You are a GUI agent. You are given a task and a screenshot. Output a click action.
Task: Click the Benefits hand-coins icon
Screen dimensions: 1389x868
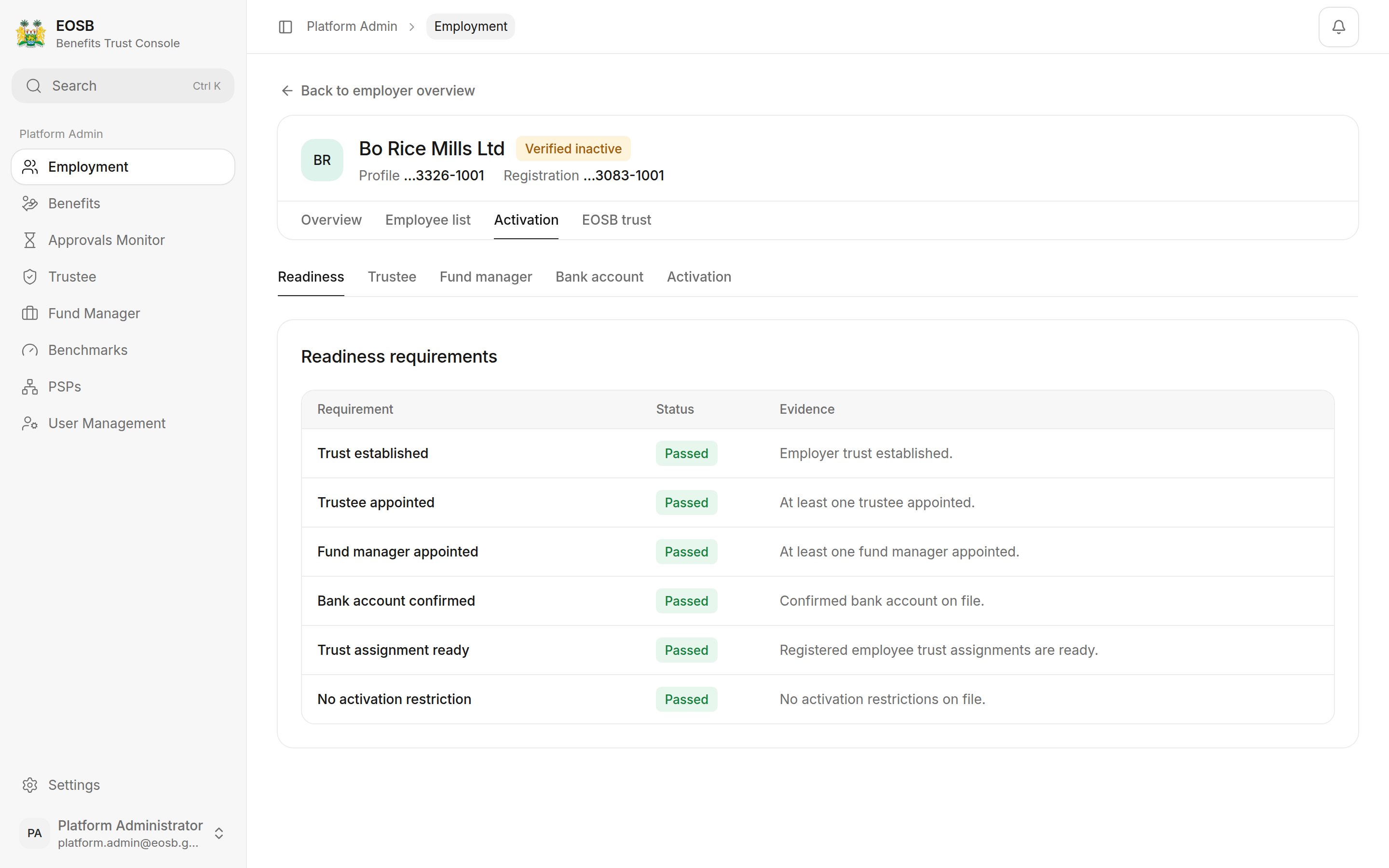pyautogui.click(x=30, y=204)
